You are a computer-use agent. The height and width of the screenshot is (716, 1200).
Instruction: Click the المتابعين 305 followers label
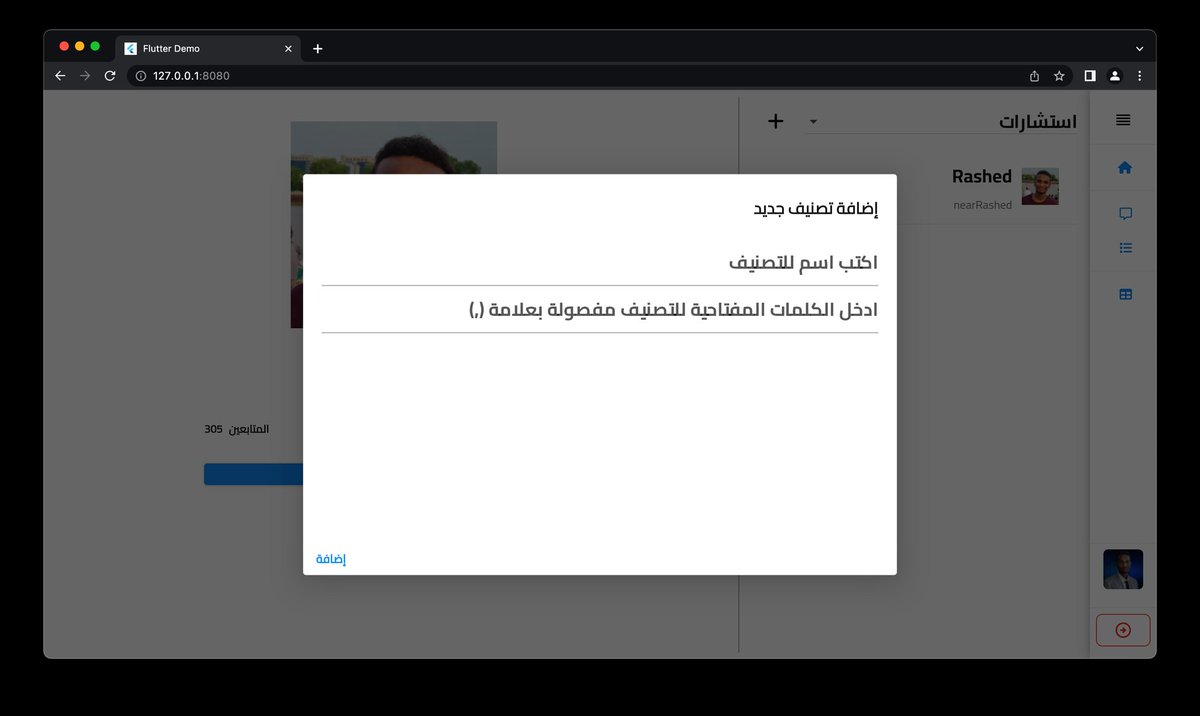(x=237, y=429)
